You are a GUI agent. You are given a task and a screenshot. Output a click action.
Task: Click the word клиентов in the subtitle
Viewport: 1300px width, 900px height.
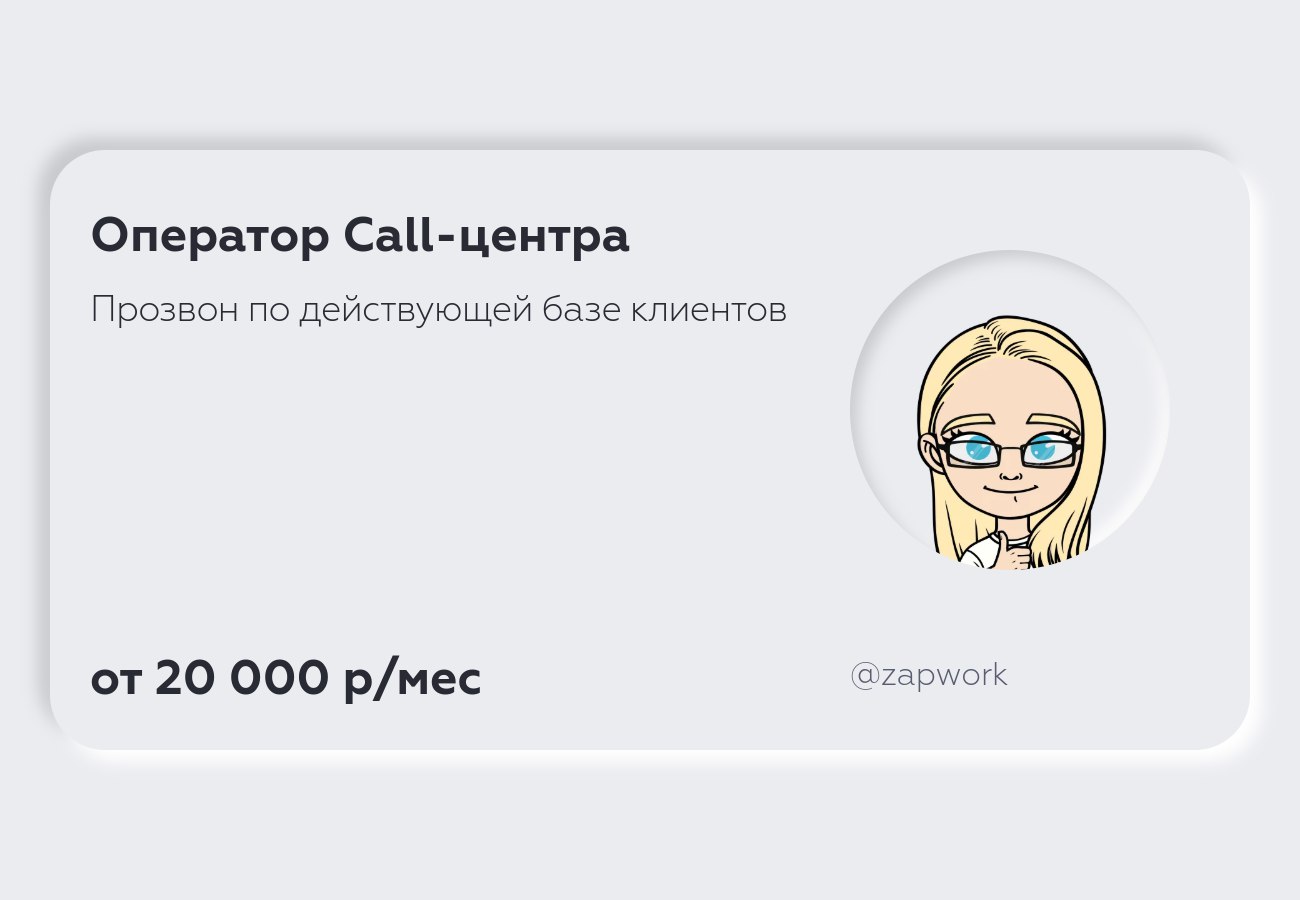[709, 311]
